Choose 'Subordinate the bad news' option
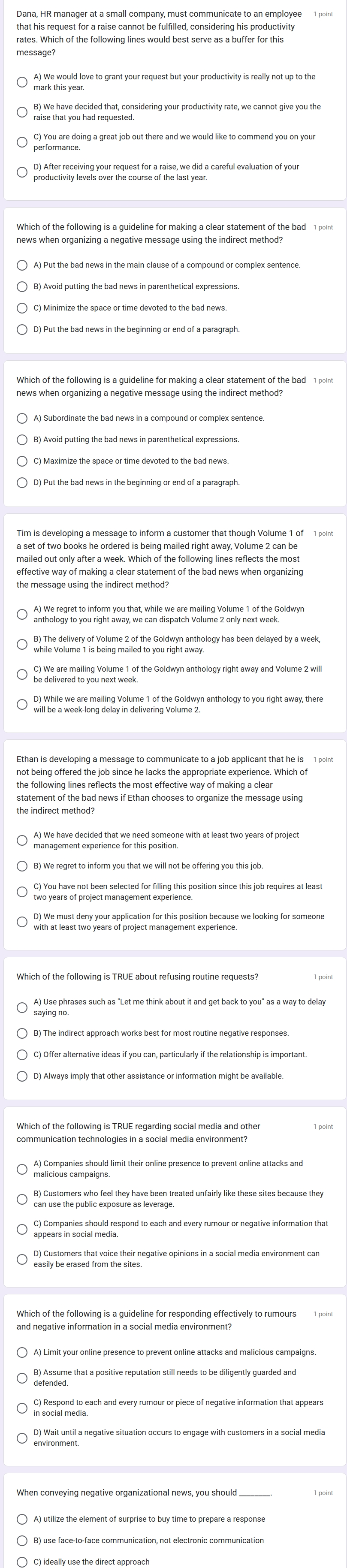This screenshot has width=347, height=1568. (22, 418)
